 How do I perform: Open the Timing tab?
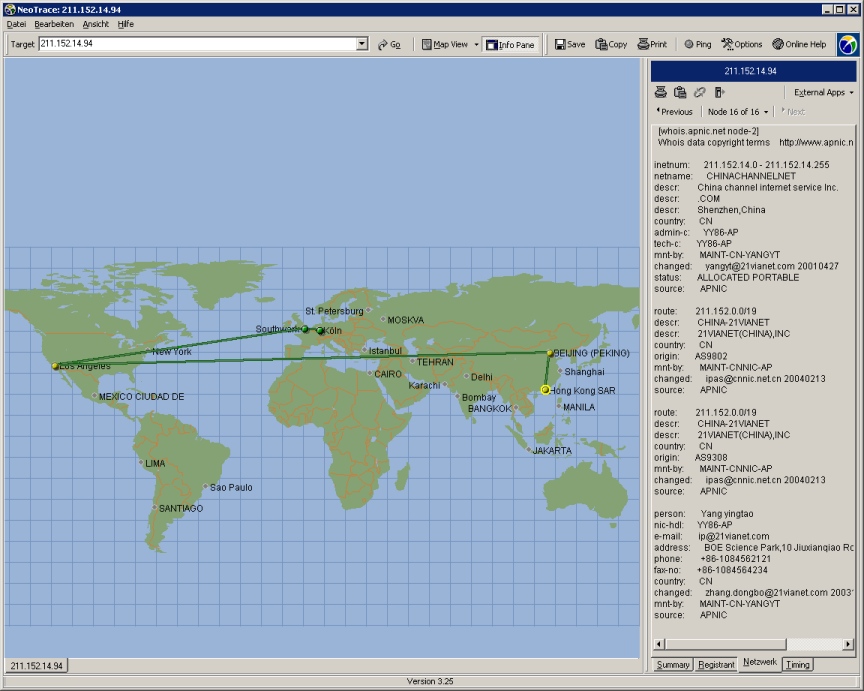pyautogui.click(x=798, y=664)
